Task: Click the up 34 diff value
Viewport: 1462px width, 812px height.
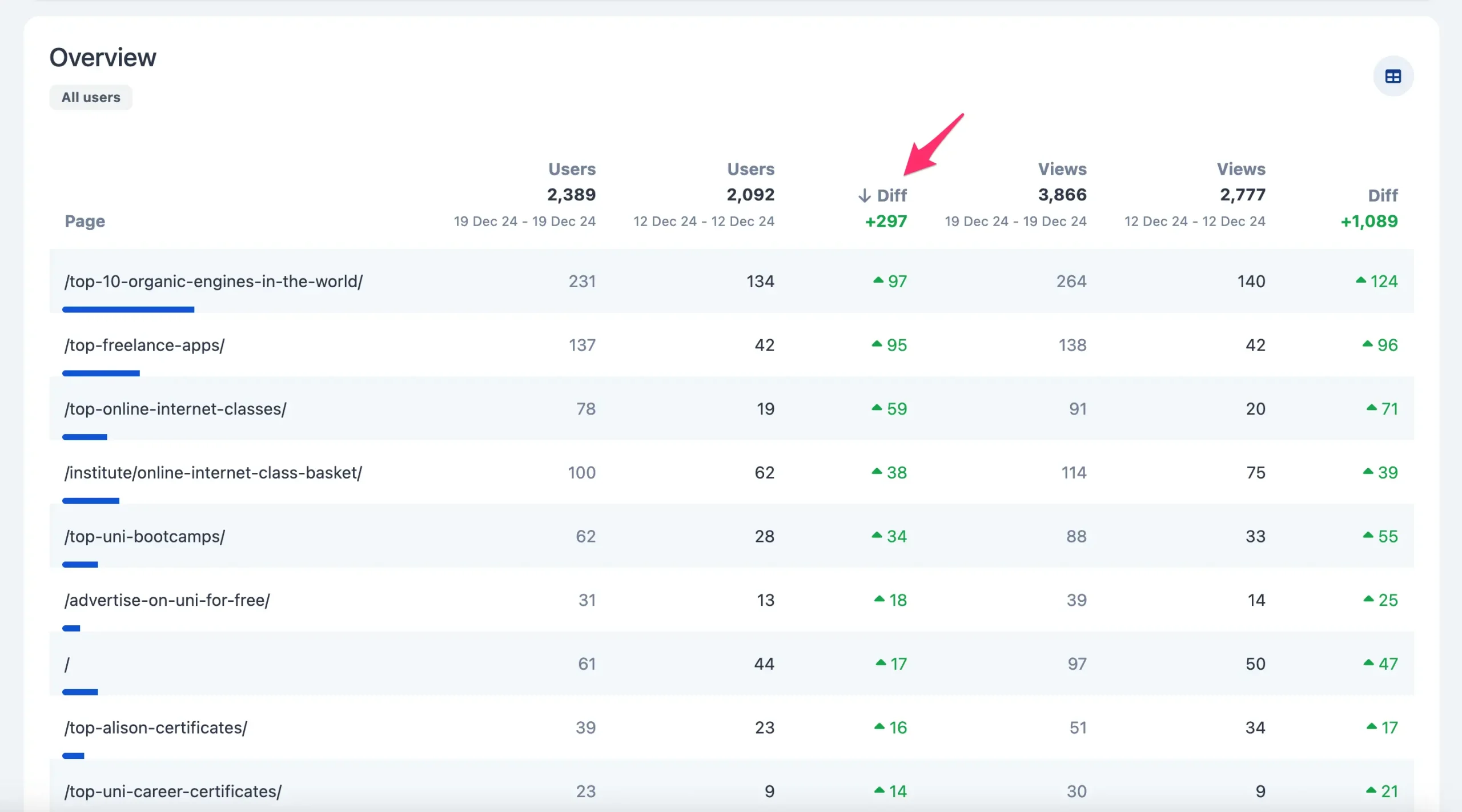Action: click(x=889, y=536)
